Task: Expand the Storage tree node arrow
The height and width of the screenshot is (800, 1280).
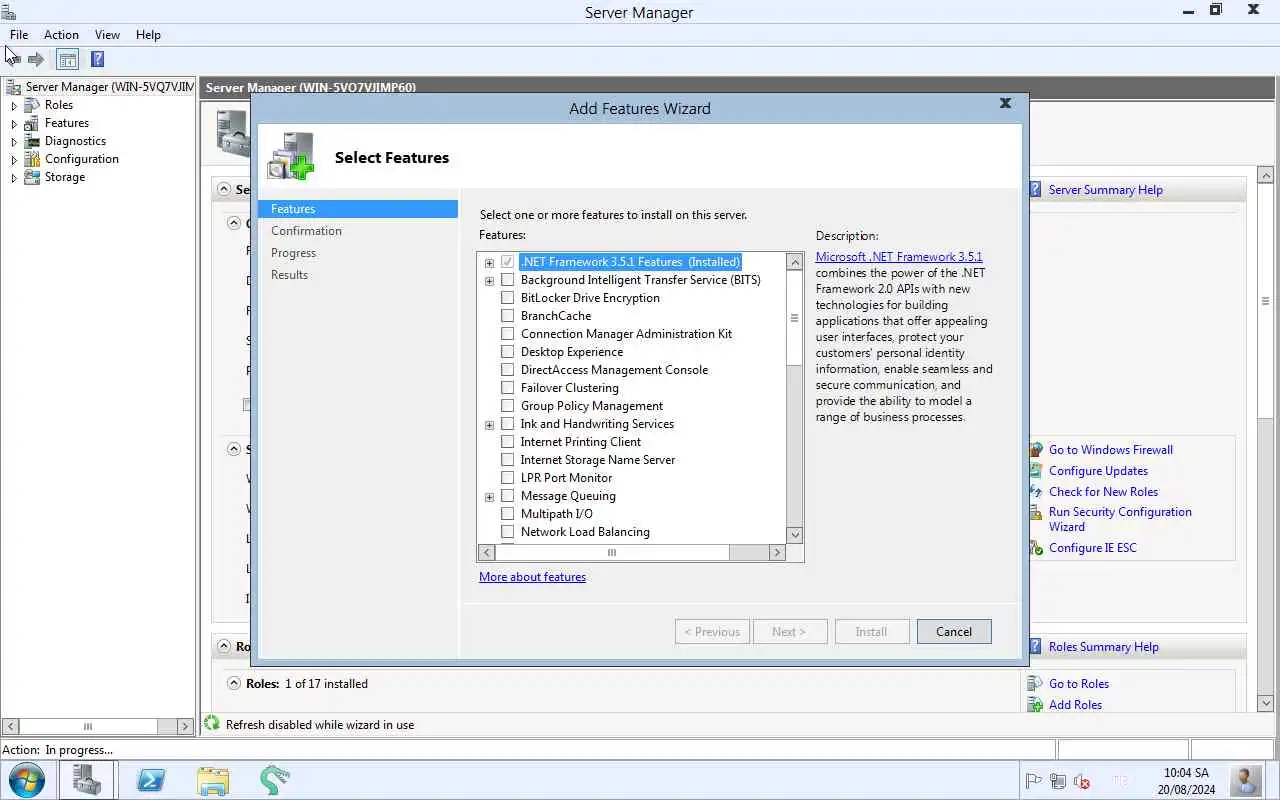Action: click(14, 177)
